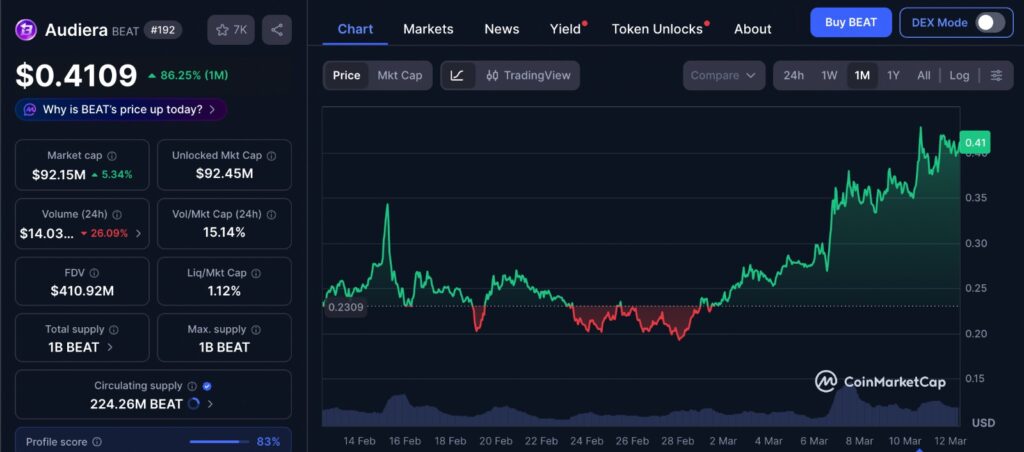Image resolution: width=1024 pixels, height=452 pixels.
Task: Click the Profile score progress bar
Action: pos(219,442)
